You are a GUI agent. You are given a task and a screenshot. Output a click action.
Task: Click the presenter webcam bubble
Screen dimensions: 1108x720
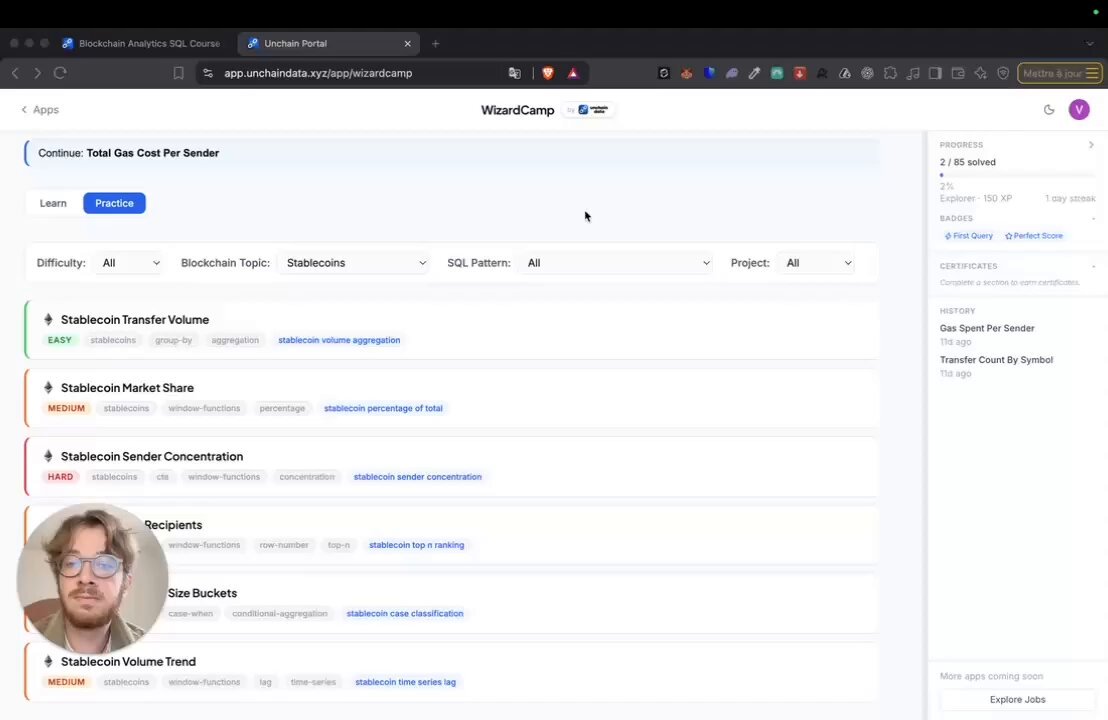click(x=93, y=578)
